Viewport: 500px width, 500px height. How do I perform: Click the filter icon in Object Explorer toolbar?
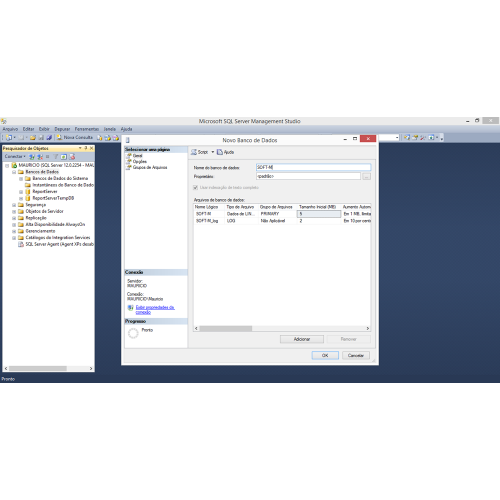[x=56, y=156]
